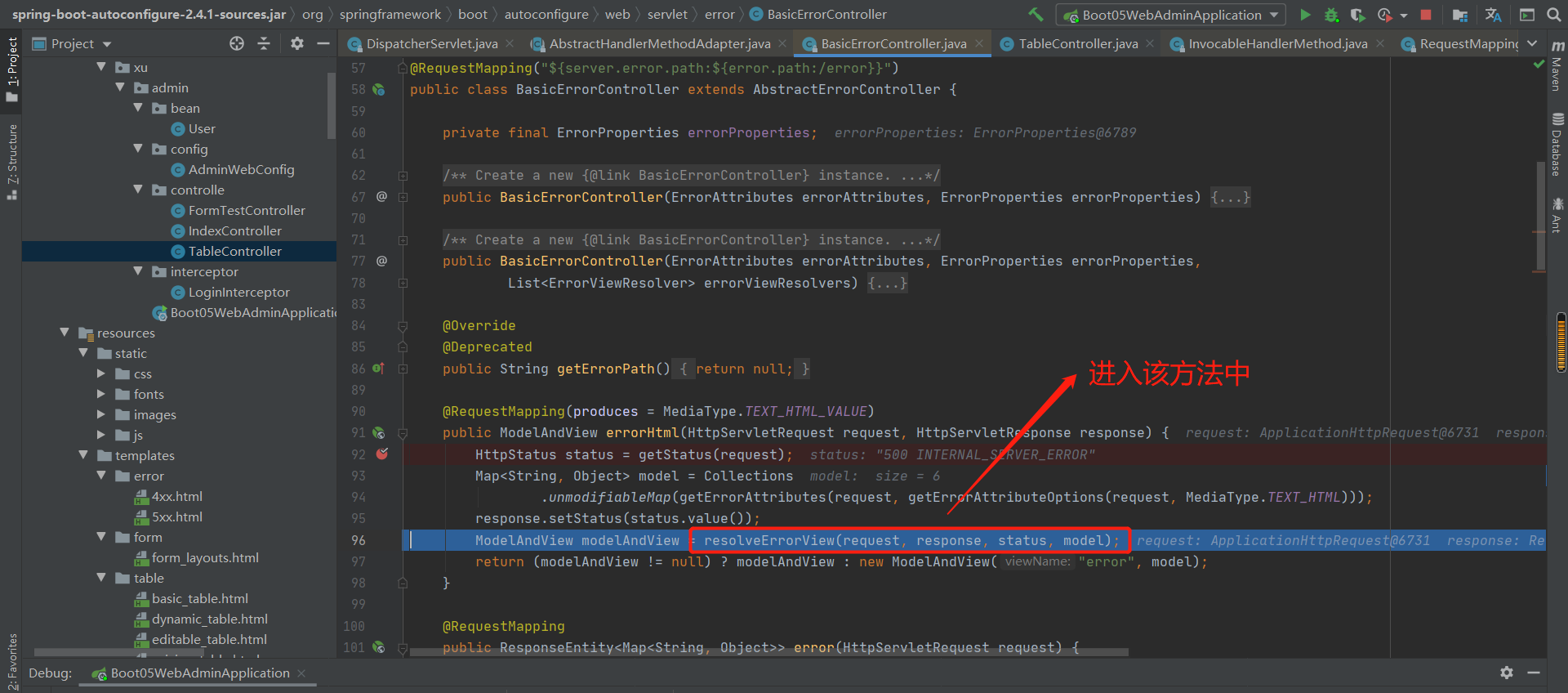Open the Run Anything icon
The height and width of the screenshot is (693, 1568).
click(1526, 15)
